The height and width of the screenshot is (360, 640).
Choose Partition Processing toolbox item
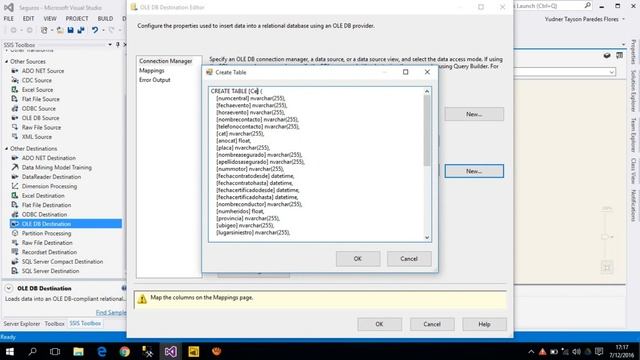point(47,233)
